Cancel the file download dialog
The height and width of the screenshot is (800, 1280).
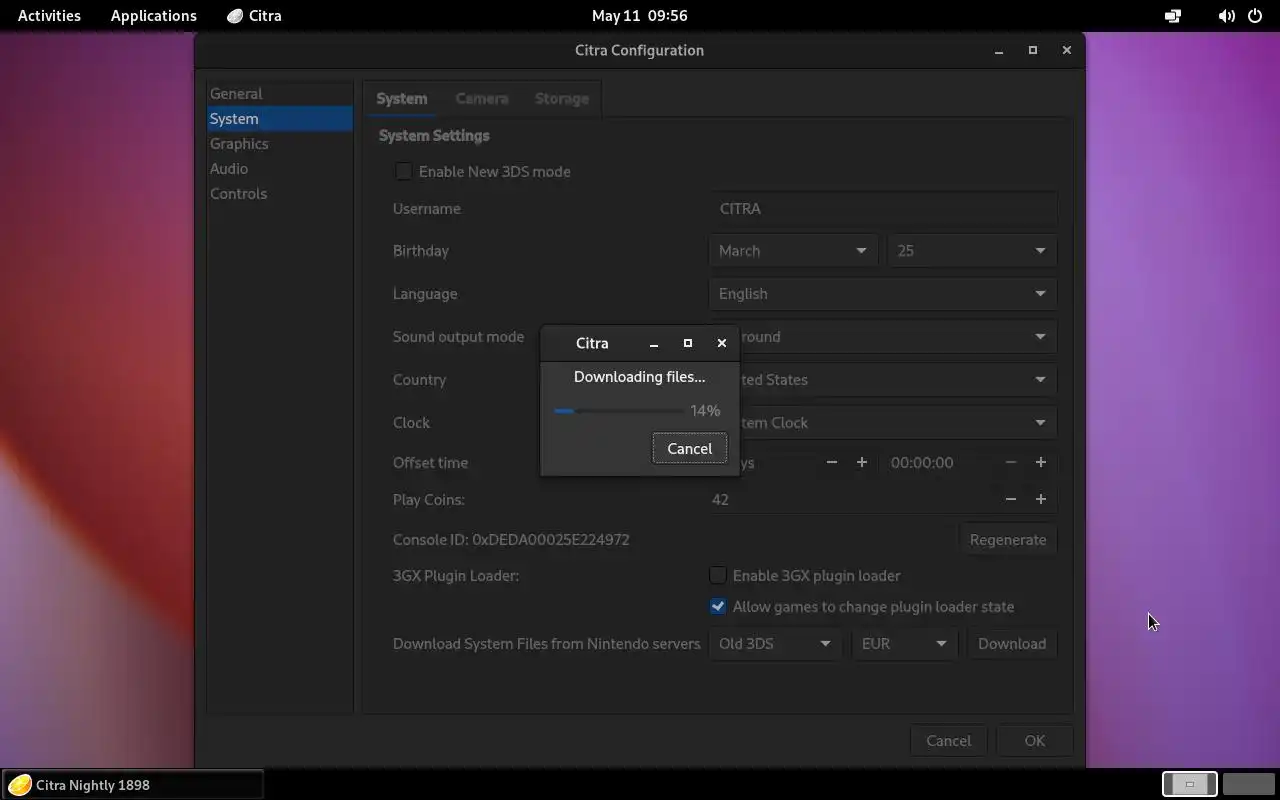pyautogui.click(x=690, y=448)
